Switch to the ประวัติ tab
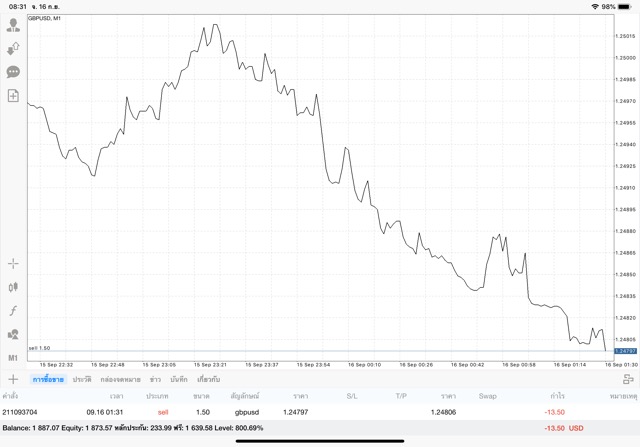The image size is (640, 447). point(82,379)
